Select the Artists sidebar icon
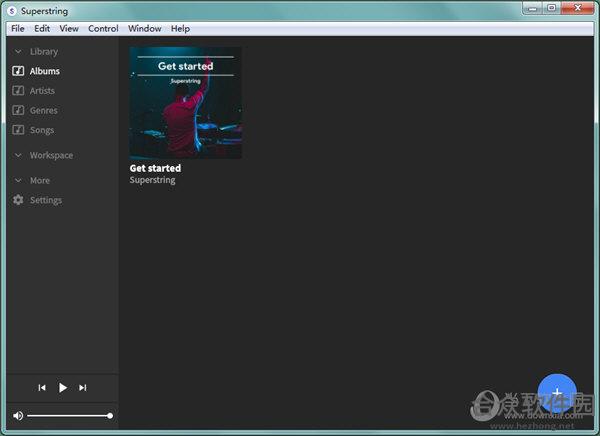600x436 pixels. pyautogui.click(x=18, y=91)
